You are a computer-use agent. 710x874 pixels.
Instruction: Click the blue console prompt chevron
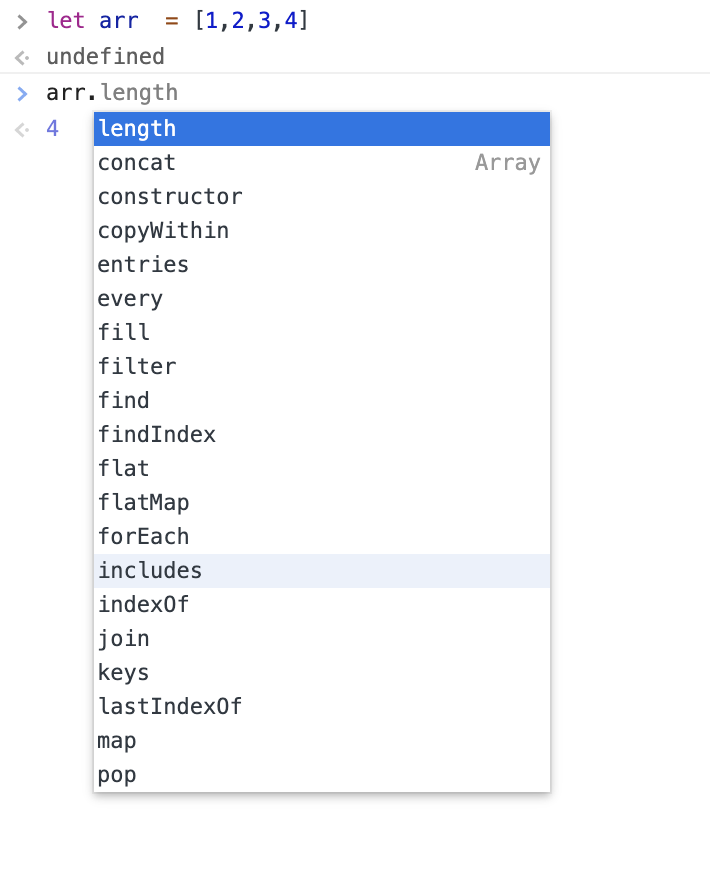click(x=22, y=92)
